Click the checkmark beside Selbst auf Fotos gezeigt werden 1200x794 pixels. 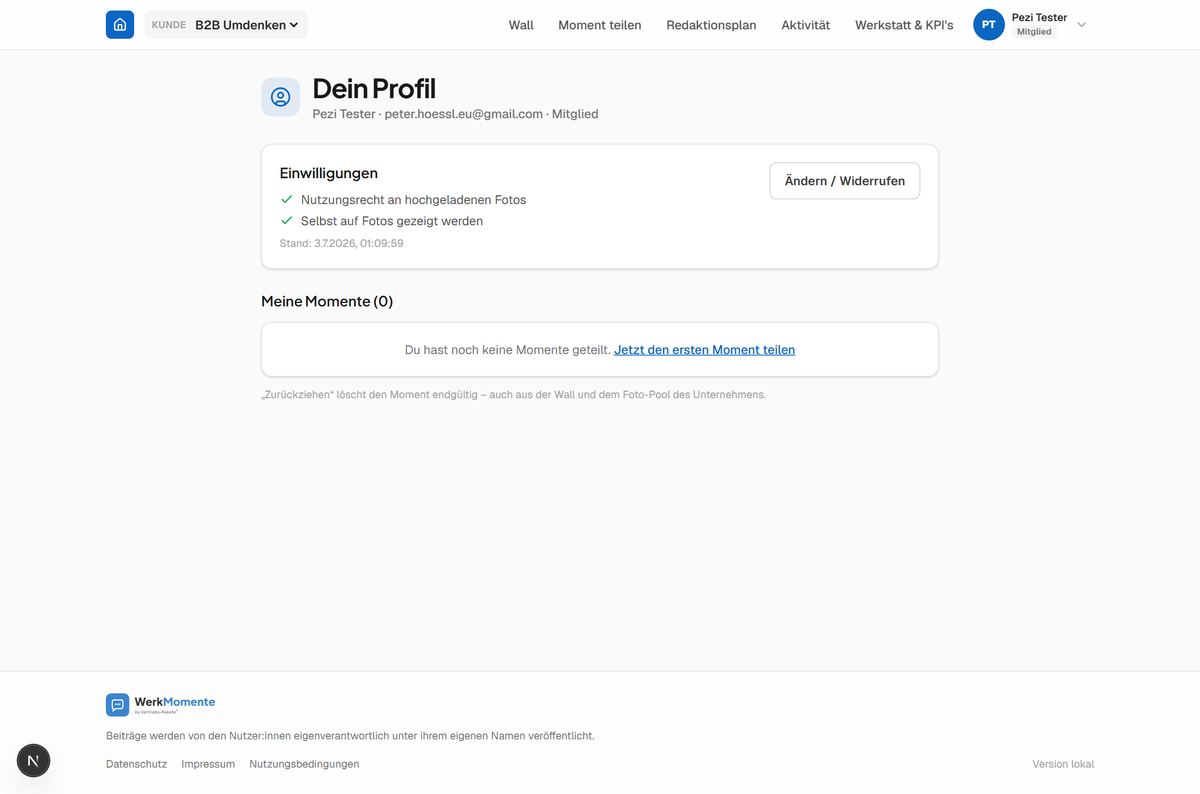coord(287,221)
